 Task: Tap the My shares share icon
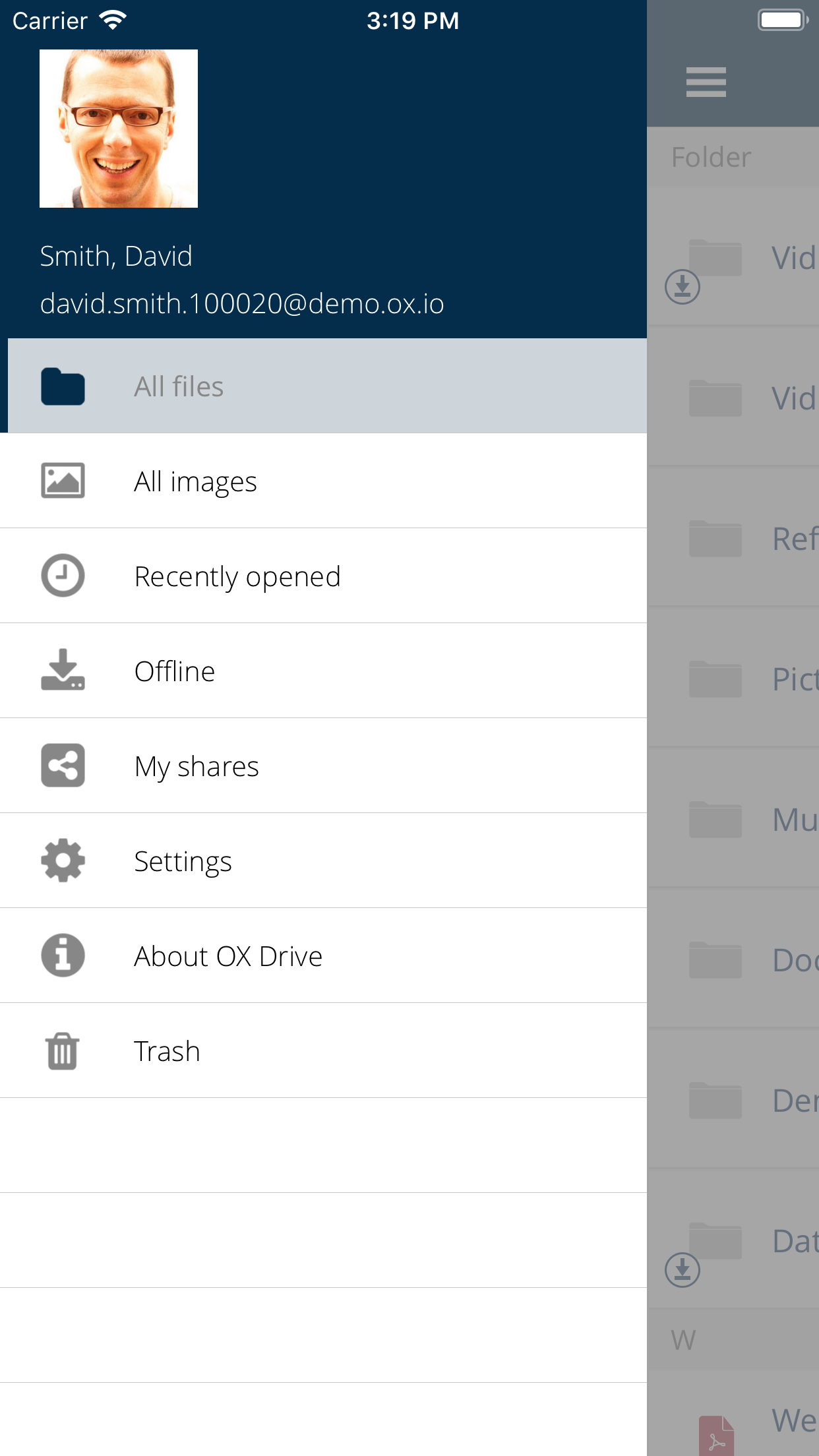pos(63,766)
